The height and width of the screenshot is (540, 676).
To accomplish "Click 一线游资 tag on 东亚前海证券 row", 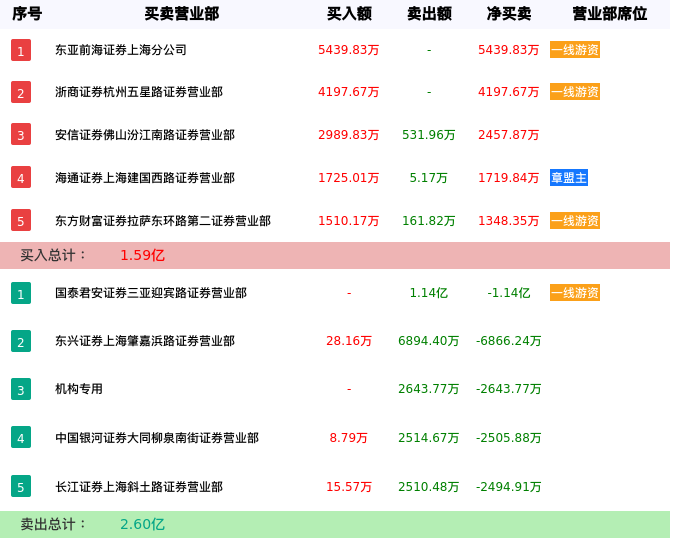I will click(575, 50).
